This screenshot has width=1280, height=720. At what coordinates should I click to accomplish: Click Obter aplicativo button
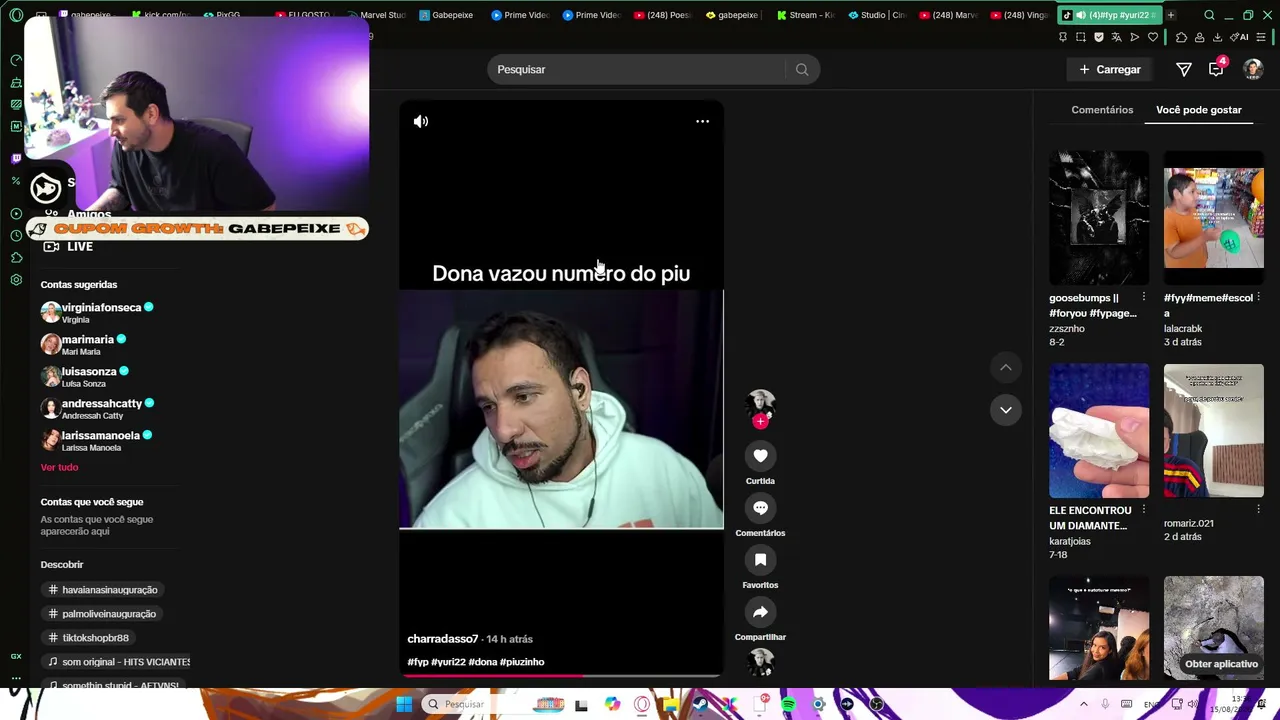(x=1221, y=664)
